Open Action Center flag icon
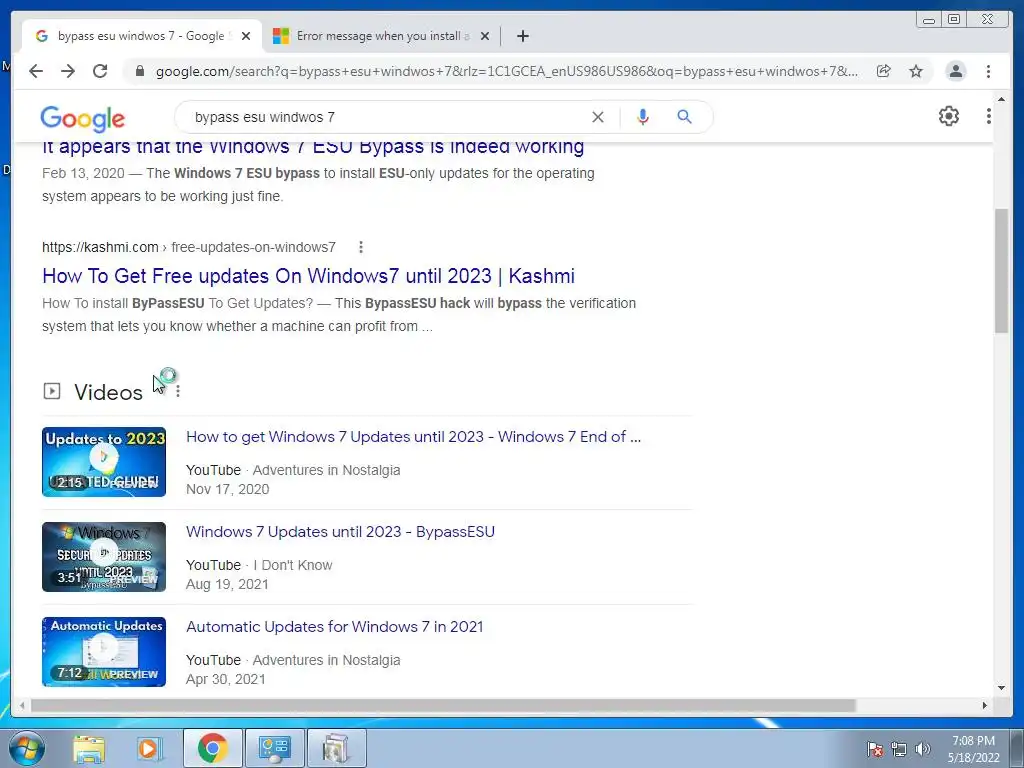Screen dimensions: 1024x768 pos(874,749)
